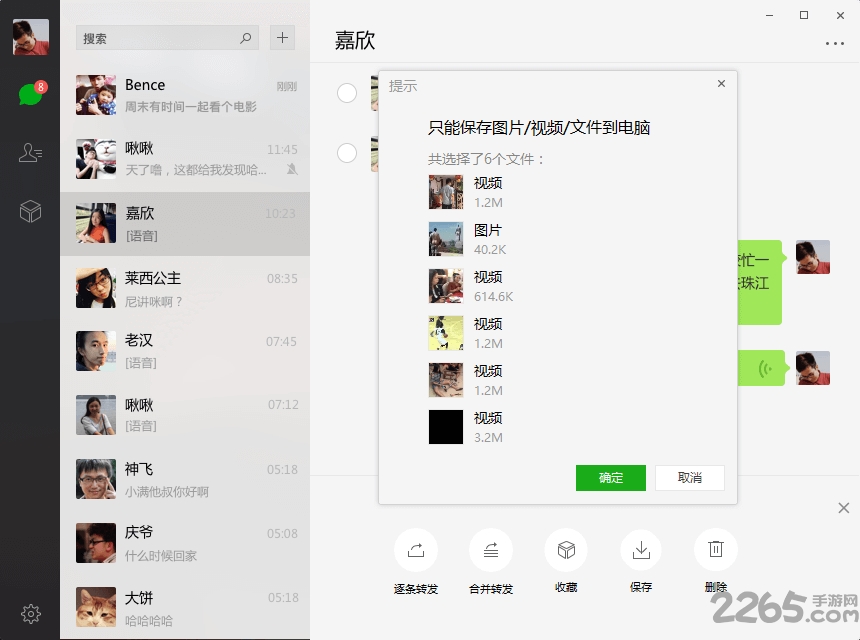Open the Collections box icon in sidebar
The image size is (860, 640).
click(x=29, y=211)
